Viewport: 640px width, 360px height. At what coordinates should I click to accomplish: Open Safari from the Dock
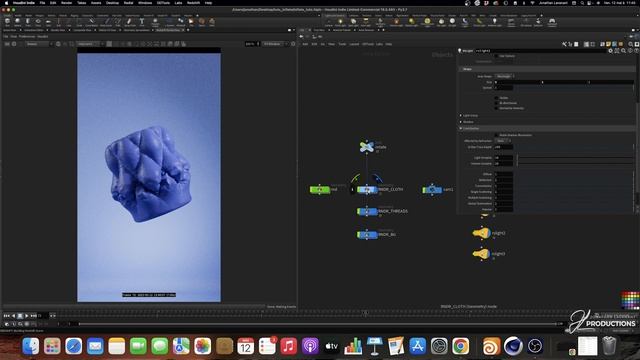click(73, 346)
